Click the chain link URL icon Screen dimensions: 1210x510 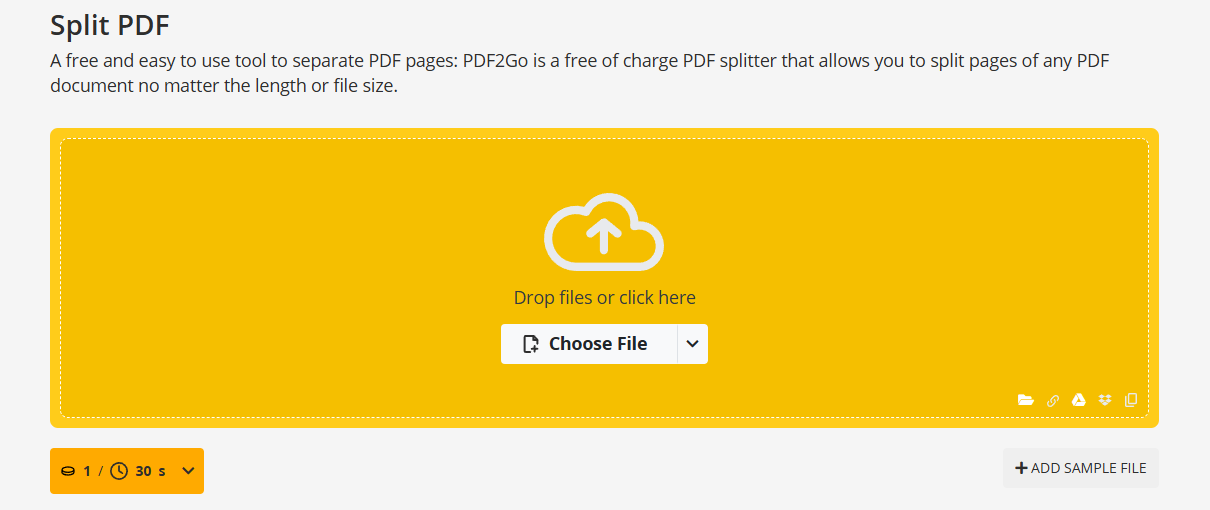click(x=1053, y=400)
